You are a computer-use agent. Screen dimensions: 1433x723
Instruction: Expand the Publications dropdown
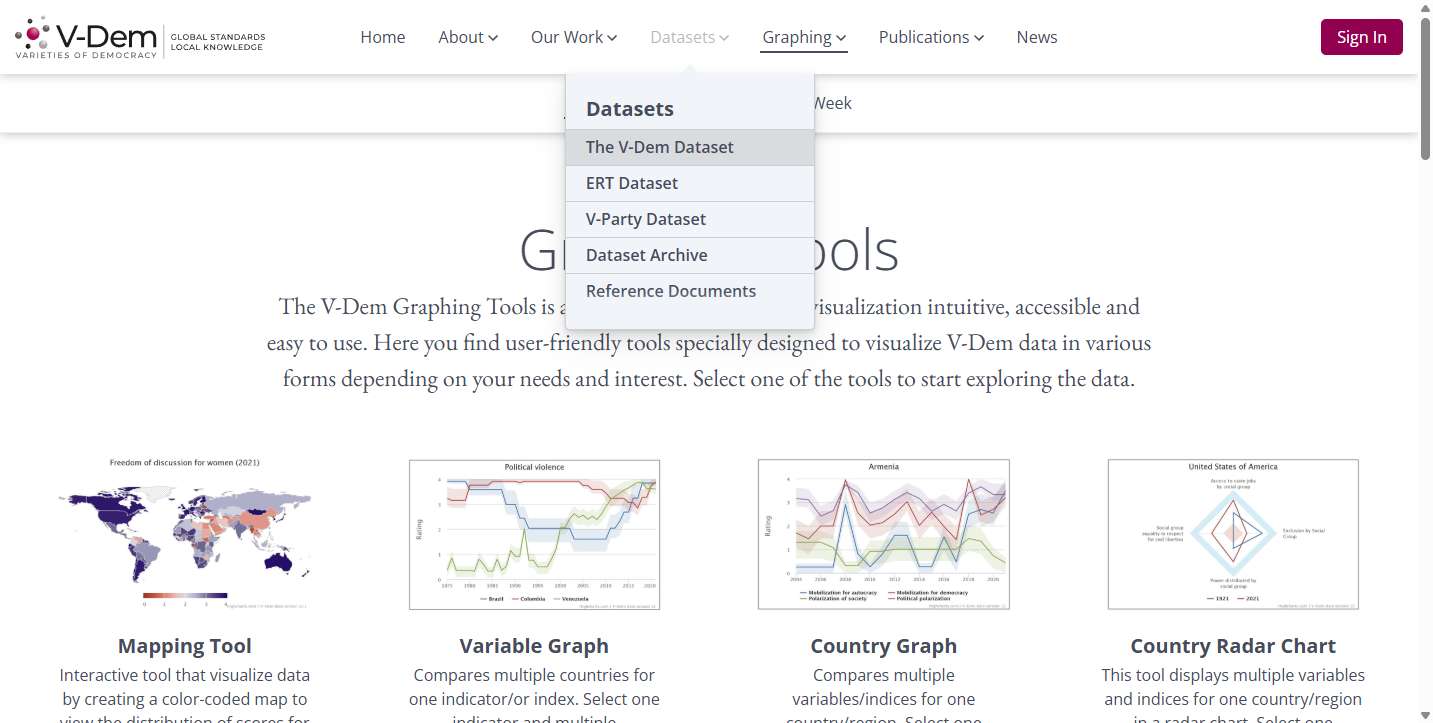(x=931, y=37)
